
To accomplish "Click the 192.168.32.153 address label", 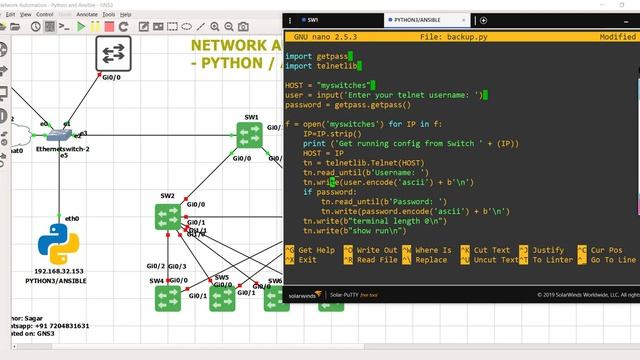I will coord(59,271).
